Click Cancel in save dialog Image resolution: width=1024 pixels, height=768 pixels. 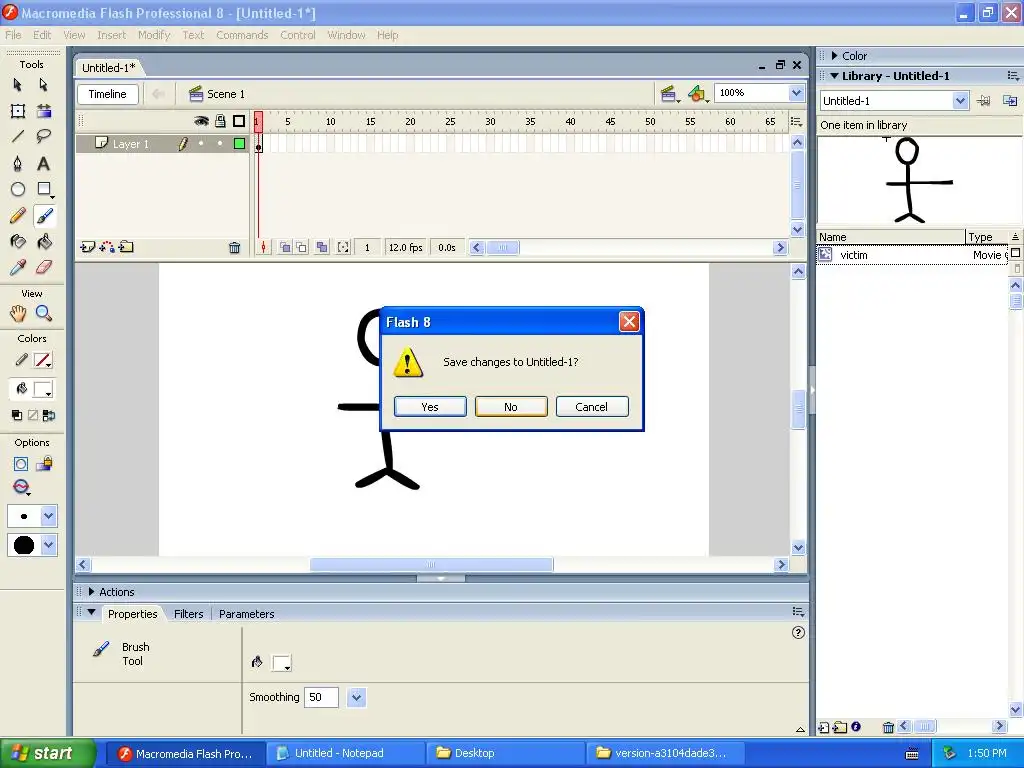592,407
